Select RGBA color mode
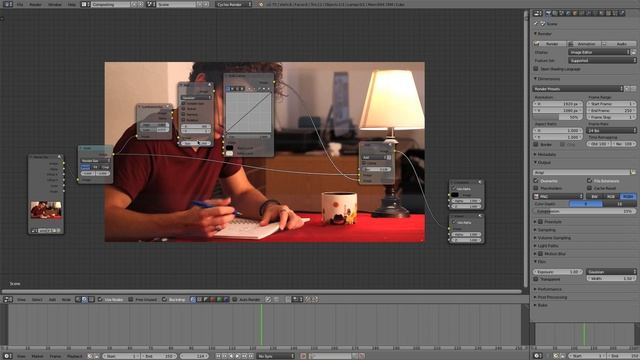 (628, 196)
